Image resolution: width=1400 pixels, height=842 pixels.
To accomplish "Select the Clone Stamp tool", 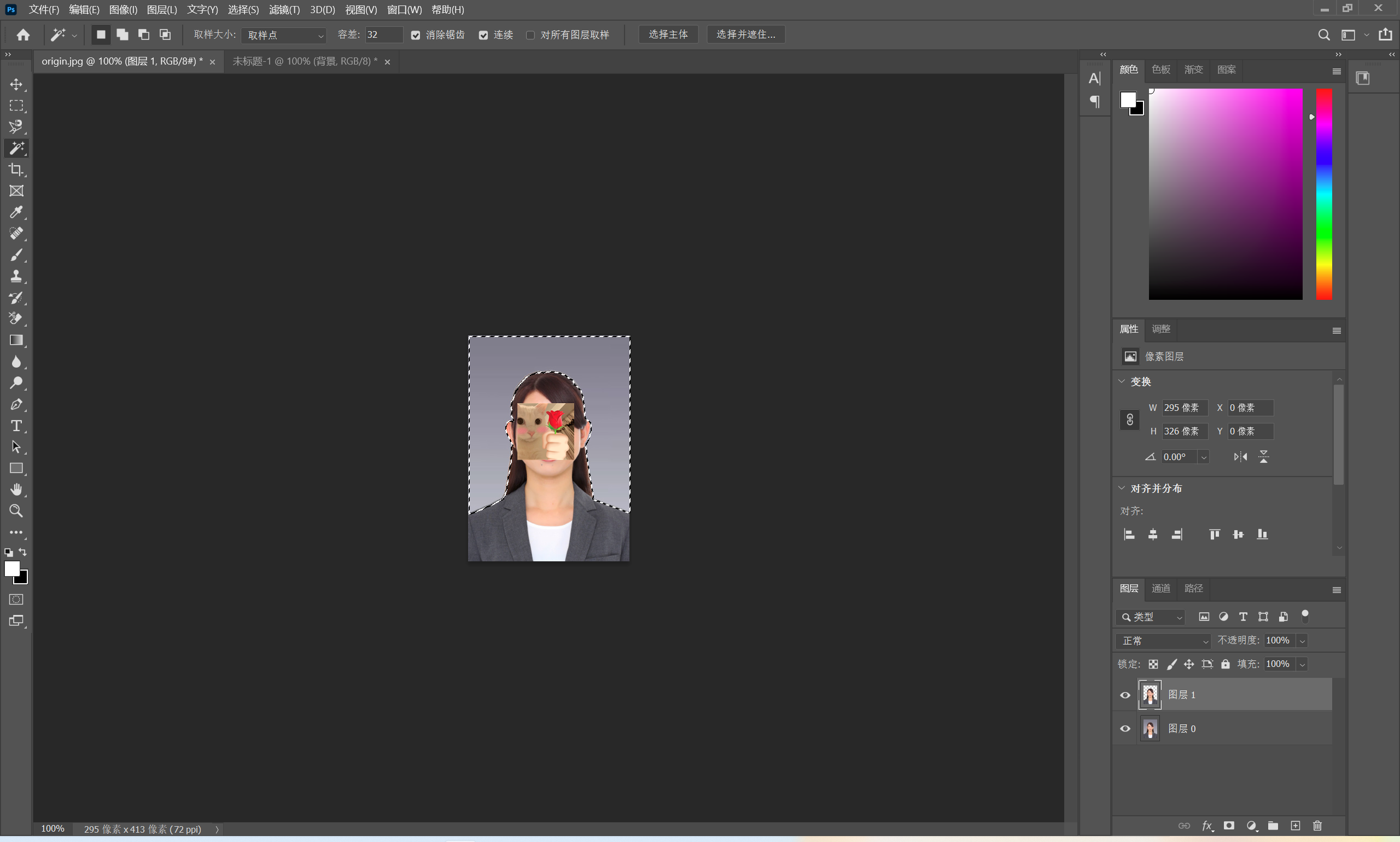I will click(x=16, y=276).
